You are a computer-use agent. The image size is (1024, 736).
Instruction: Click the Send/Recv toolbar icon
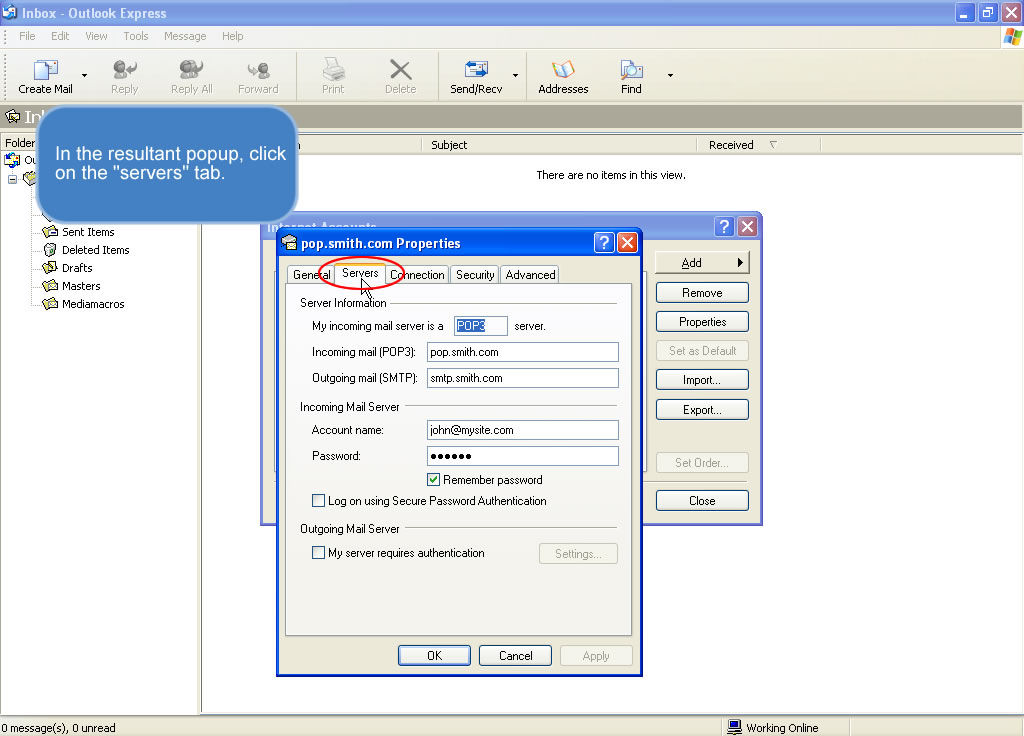476,71
